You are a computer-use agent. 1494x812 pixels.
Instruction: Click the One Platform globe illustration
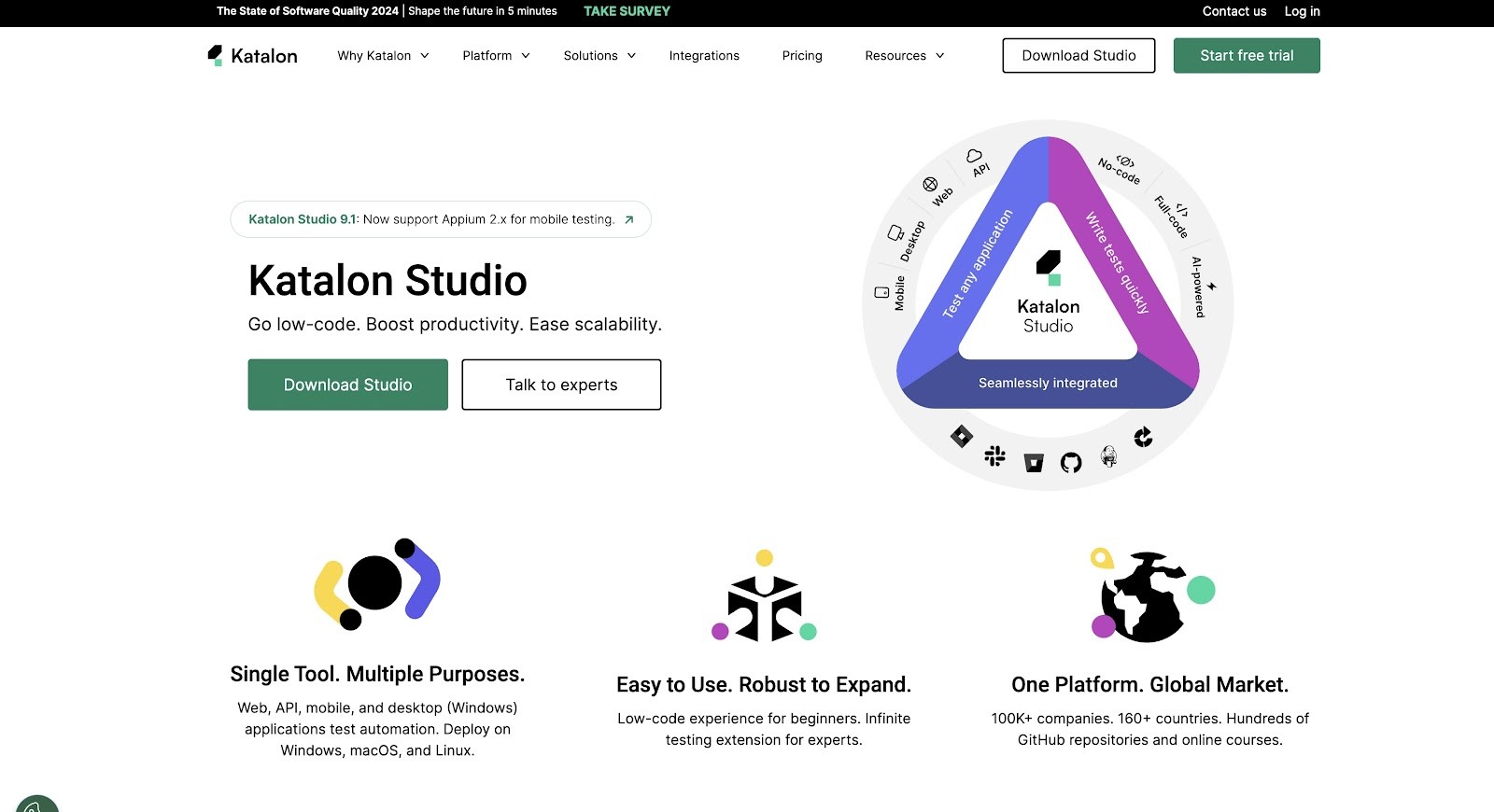1152,595
